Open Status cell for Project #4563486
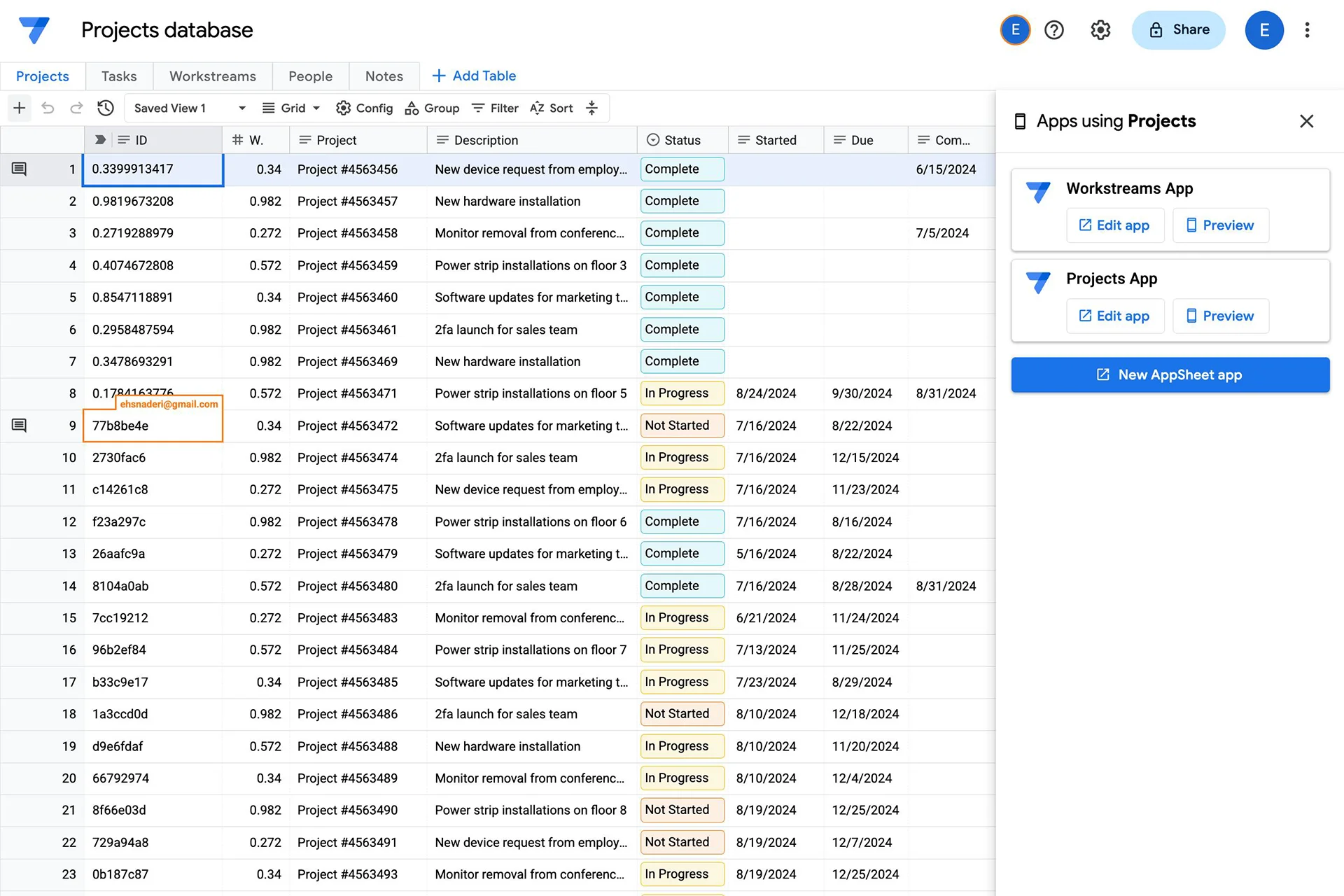1344x896 pixels. (682, 714)
